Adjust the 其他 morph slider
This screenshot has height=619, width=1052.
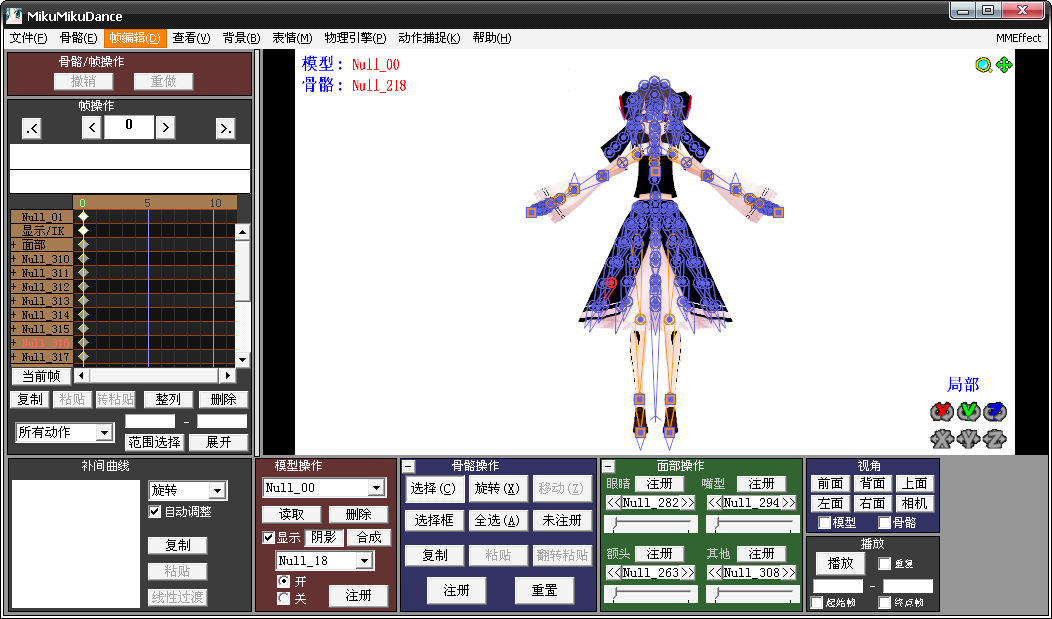click(752, 594)
